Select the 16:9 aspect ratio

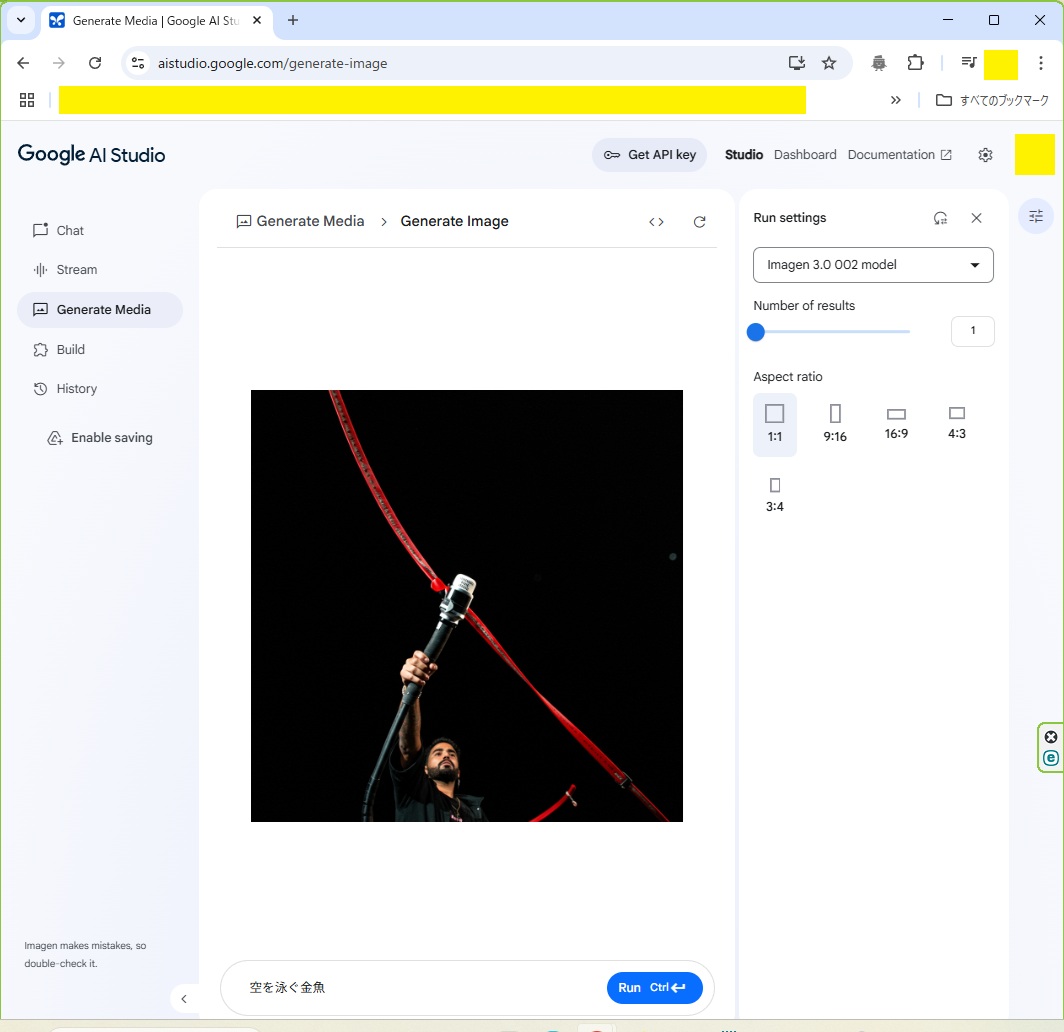point(896,423)
